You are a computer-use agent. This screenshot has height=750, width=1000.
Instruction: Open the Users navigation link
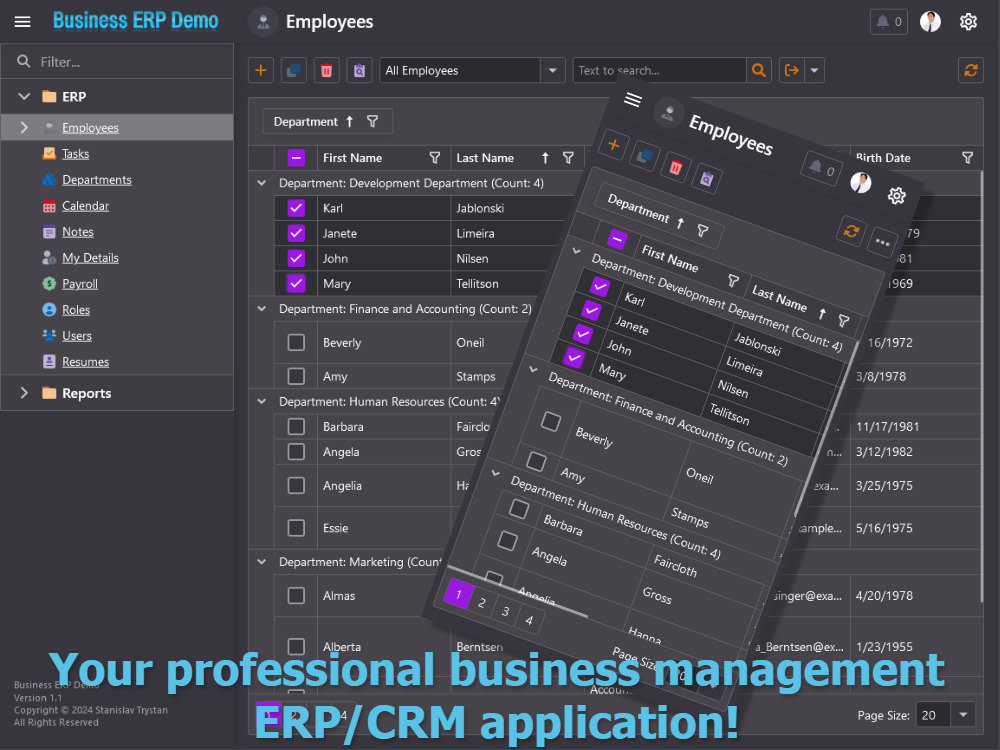77,335
